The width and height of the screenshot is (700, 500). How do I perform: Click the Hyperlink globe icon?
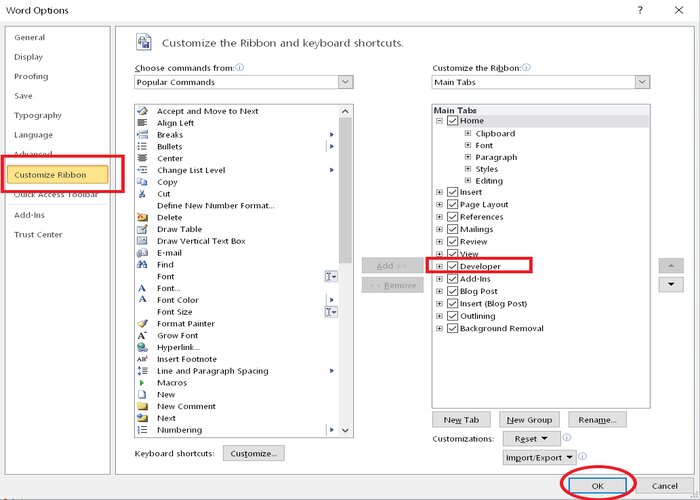(x=142, y=347)
